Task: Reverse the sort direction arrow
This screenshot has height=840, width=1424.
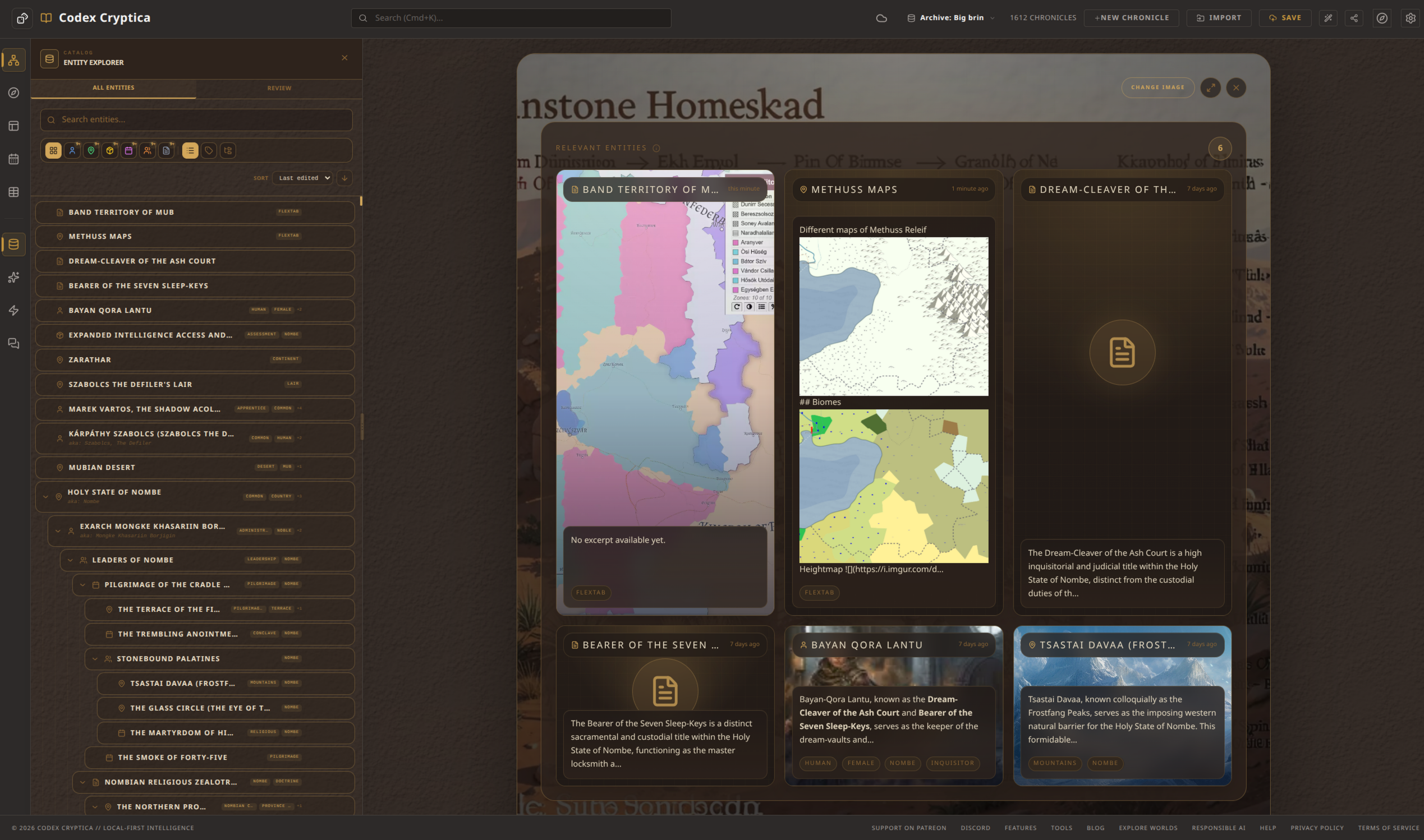Action: click(x=344, y=178)
